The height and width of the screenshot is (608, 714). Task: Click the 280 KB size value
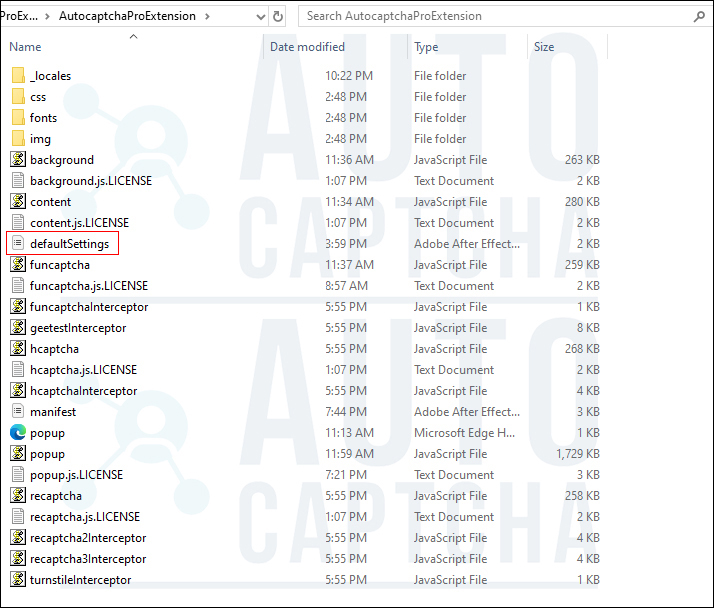pos(582,202)
